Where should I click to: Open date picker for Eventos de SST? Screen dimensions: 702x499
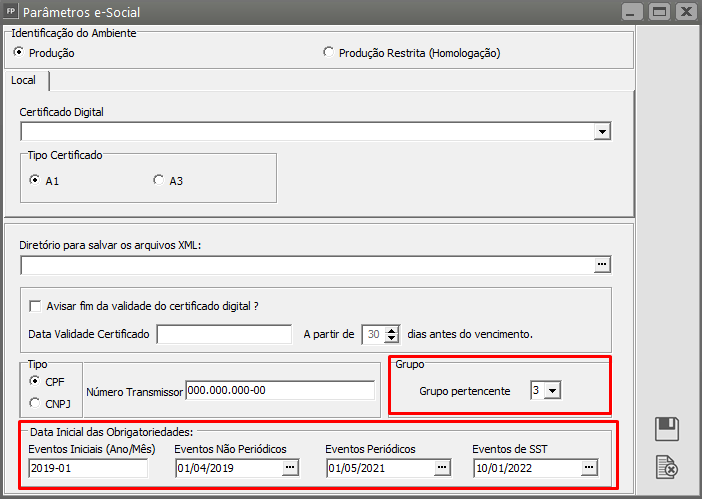(589, 468)
